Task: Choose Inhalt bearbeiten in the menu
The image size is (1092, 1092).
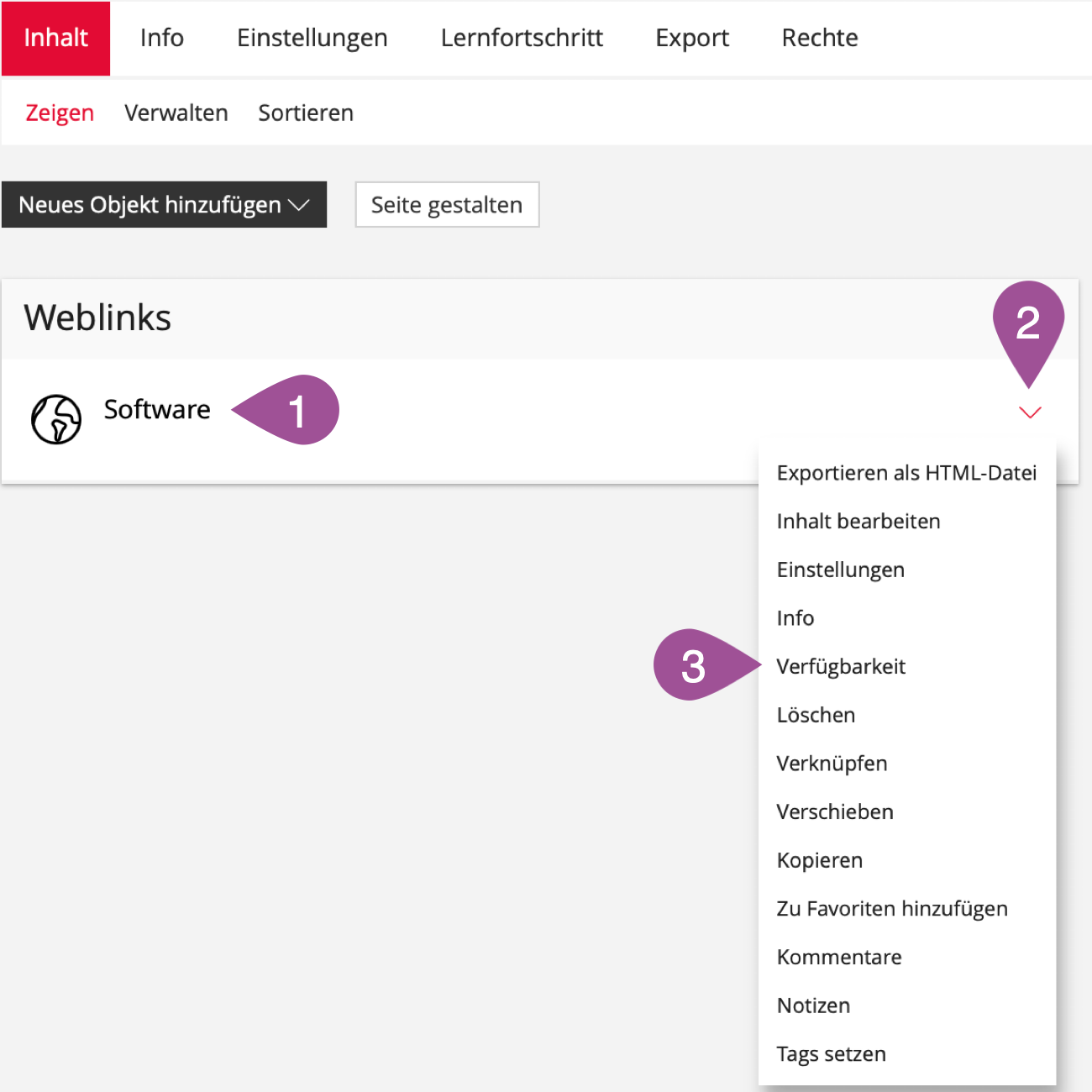Action: click(x=858, y=522)
